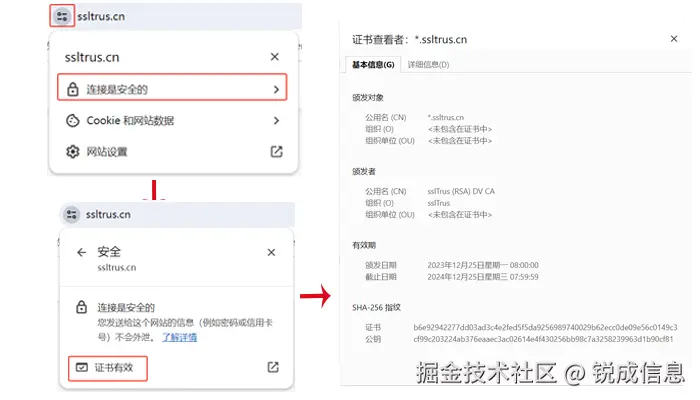Expand the chevron on the '连接是安全的' row
Viewport: 700px width, 400px height.
coord(276,89)
